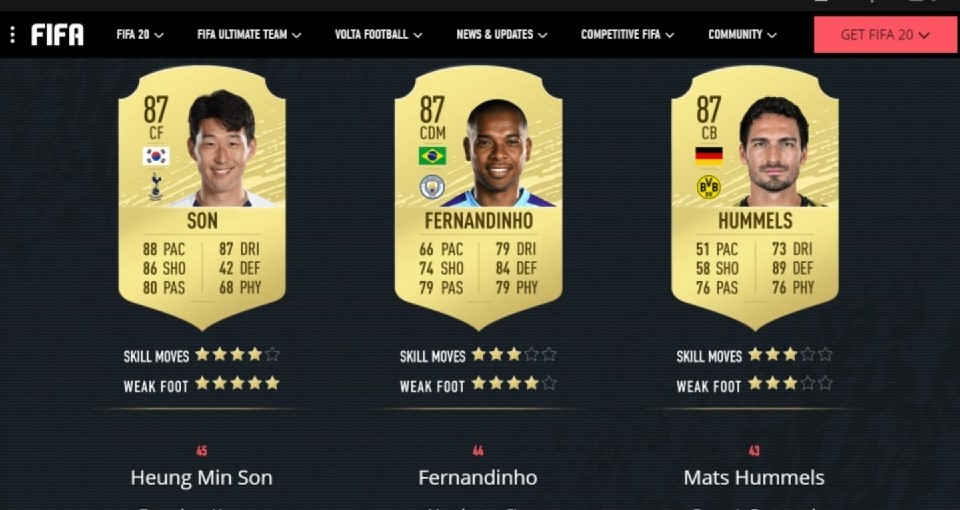This screenshot has height=510, width=960.
Task: Click the Manchester City badge on Fernandinho's card
Action: (432, 187)
